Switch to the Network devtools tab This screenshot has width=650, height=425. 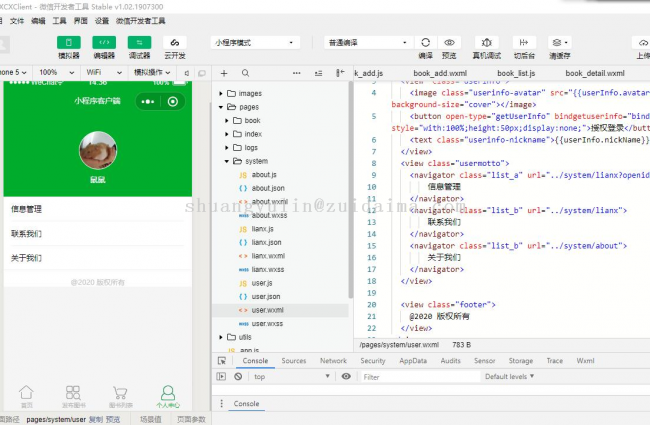[x=333, y=360]
